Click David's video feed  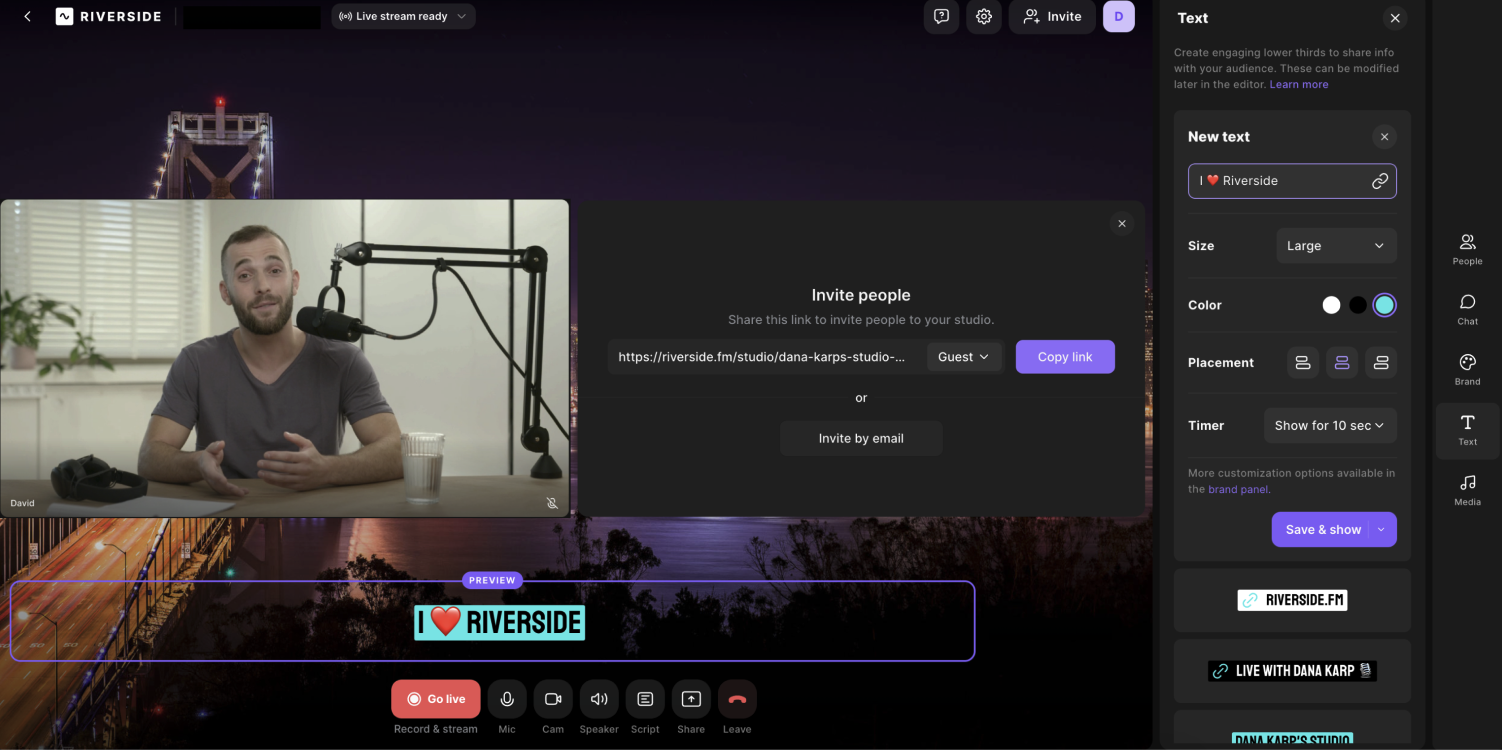coord(284,358)
